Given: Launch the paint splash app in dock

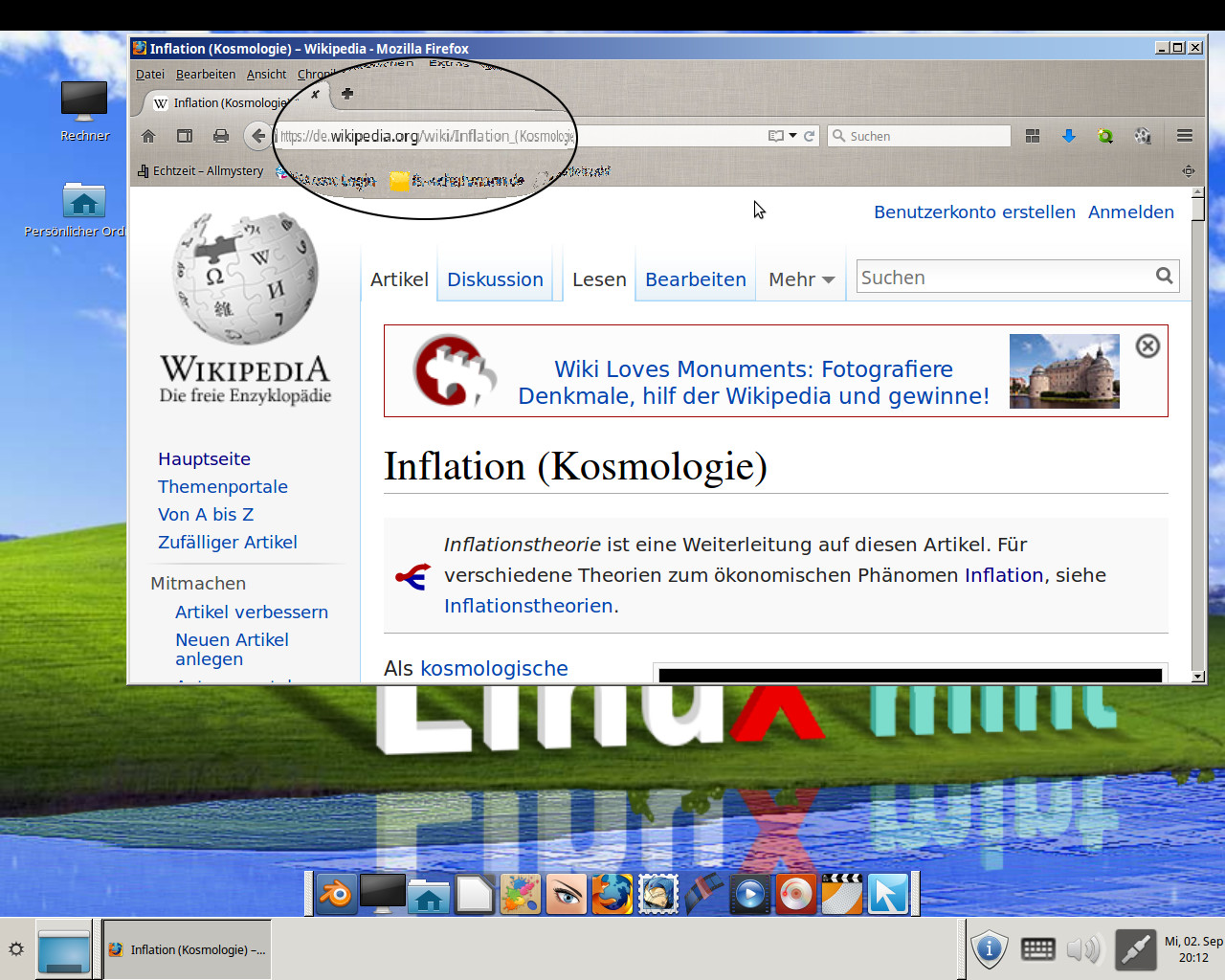Looking at the screenshot, I should pyautogui.click(x=521, y=895).
